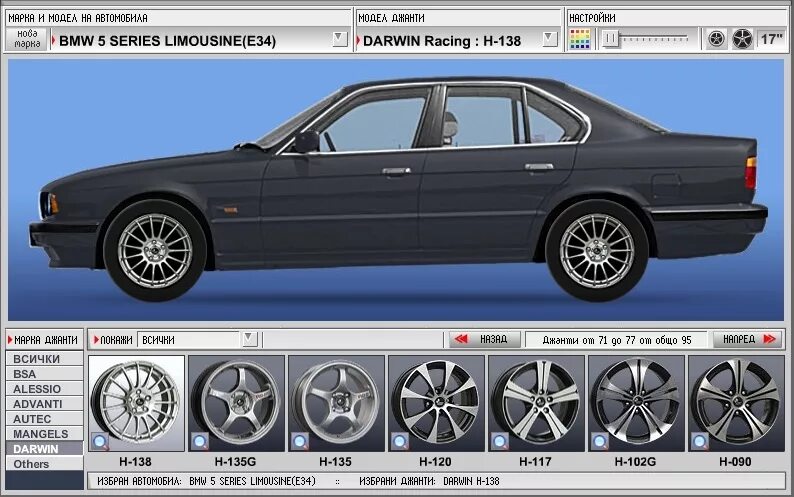Select the larger wheel size icon
This screenshot has height=497, width=794.
click(x=742, y=39)
